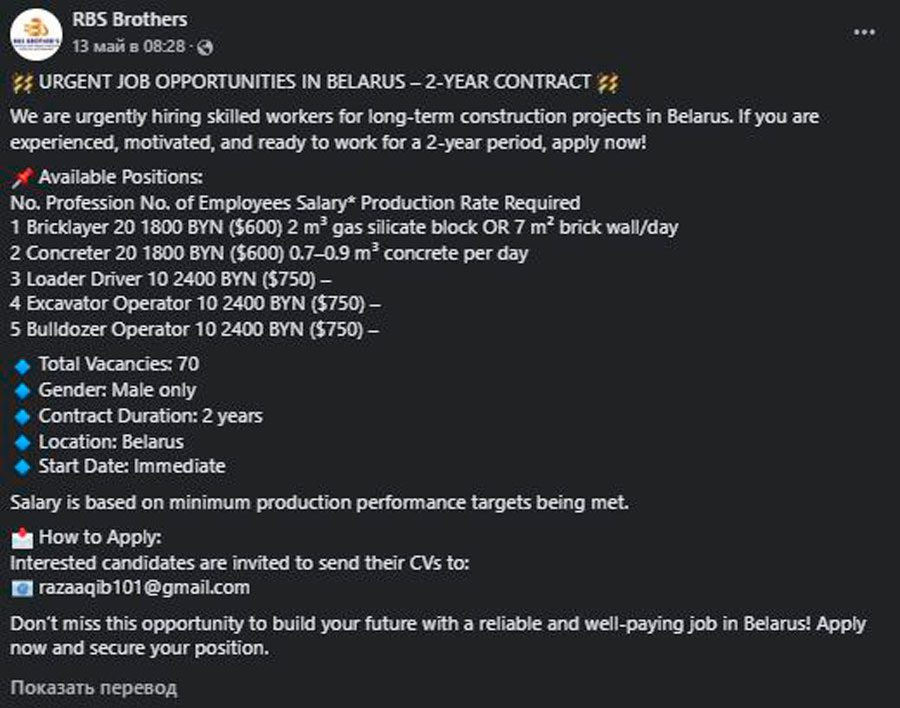Click the warning stripes emoji after CONTRACT

(608, 83)
